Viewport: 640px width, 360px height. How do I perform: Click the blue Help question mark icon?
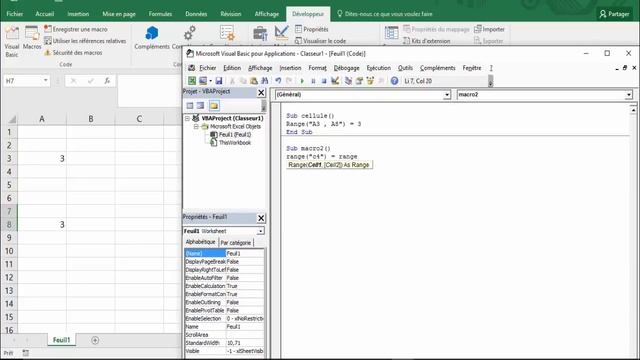[x=394, y=81]
